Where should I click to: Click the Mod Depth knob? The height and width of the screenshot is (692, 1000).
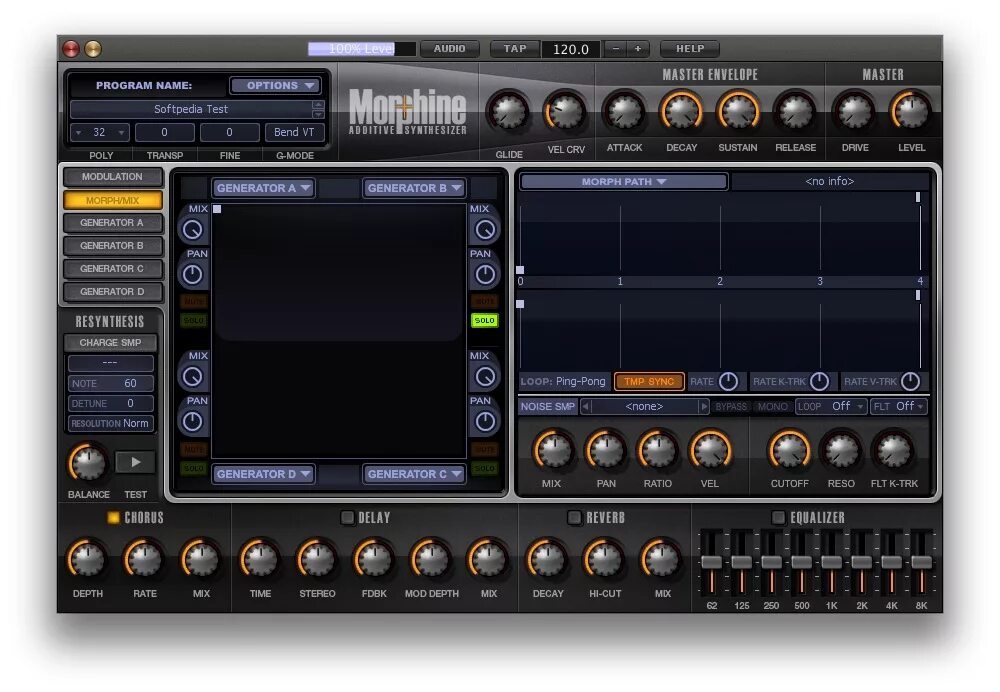click(x=431, y=559)
